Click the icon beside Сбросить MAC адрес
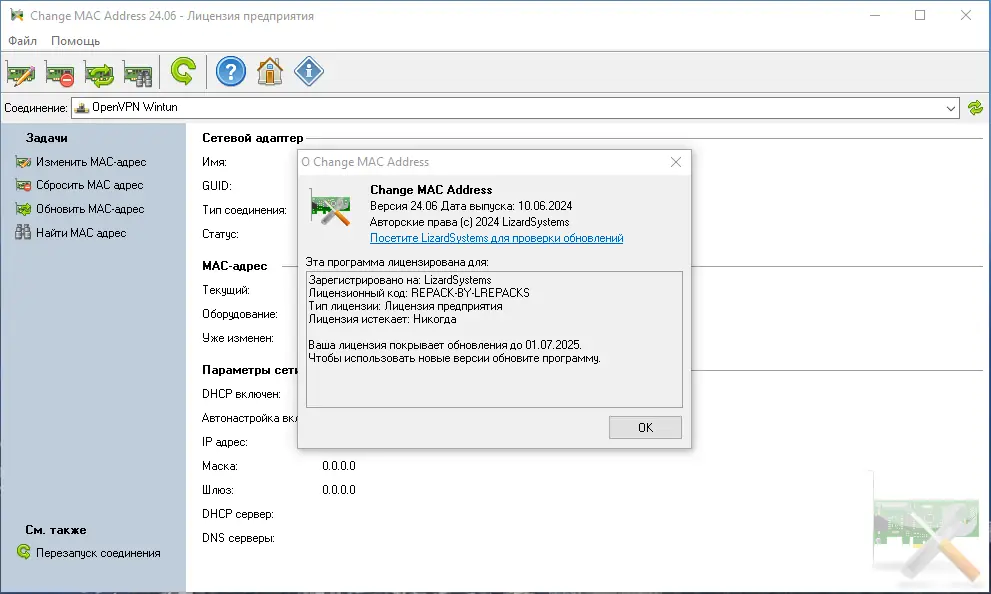The width and height of the screenshot is (991, 594). (23, 185)
